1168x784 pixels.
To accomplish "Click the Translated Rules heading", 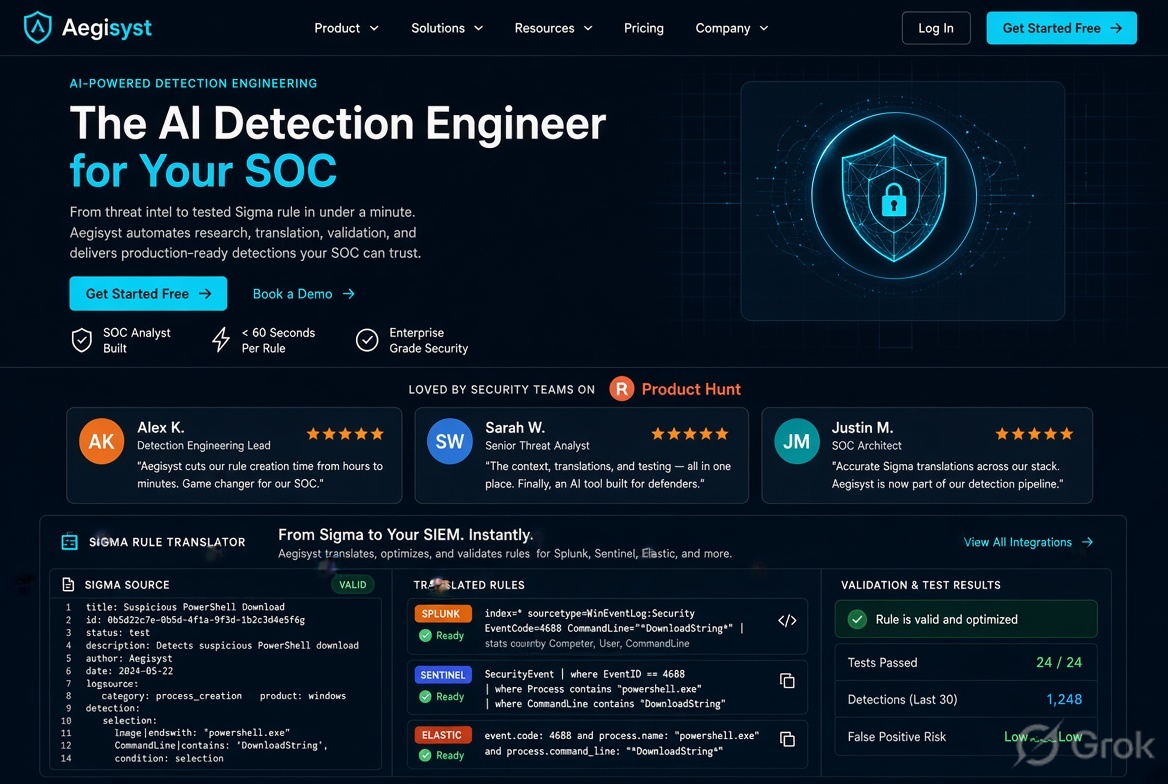I will 469,585.
